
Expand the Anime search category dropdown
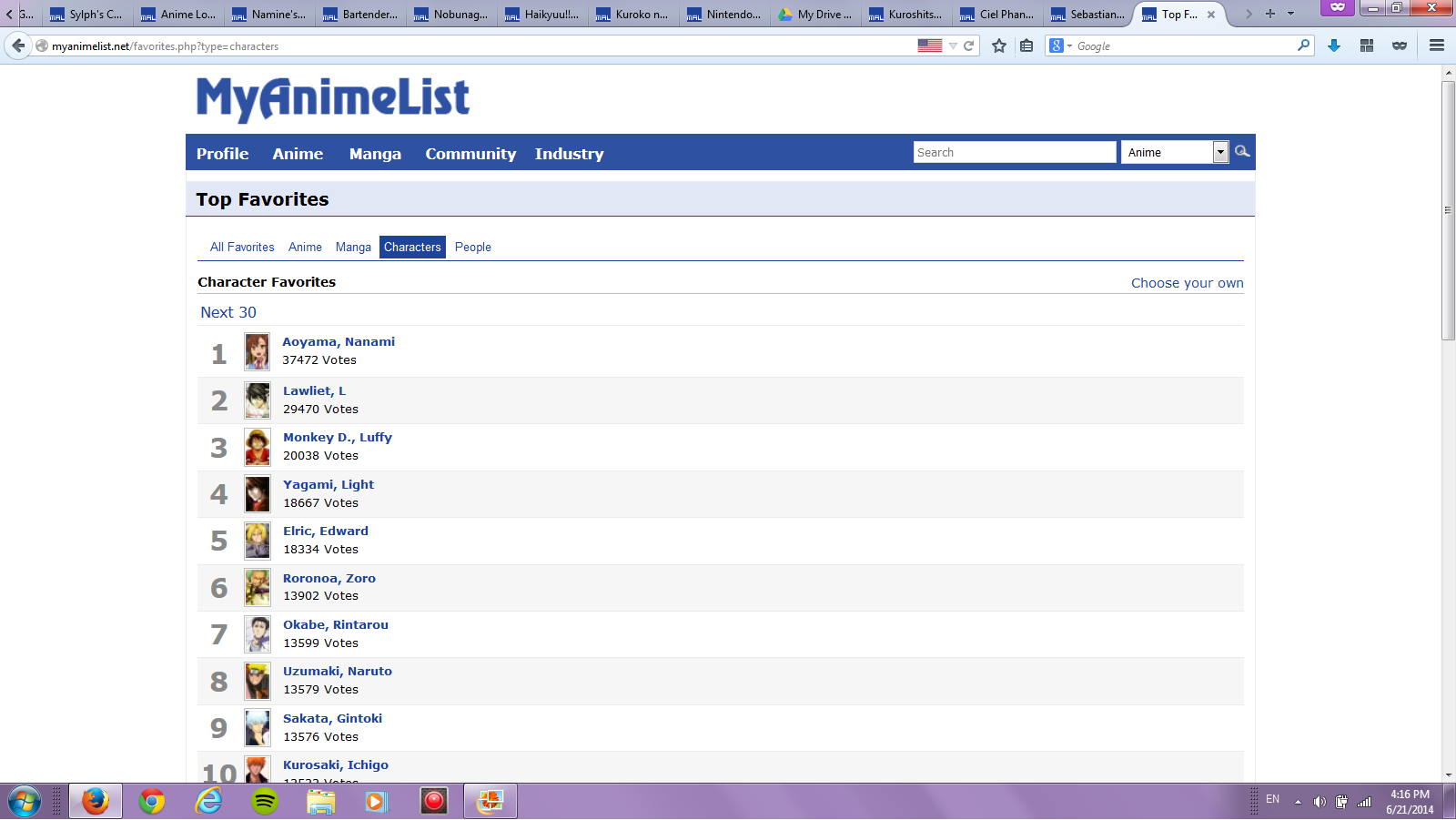pyautogui.click(x=1220, y=153)
